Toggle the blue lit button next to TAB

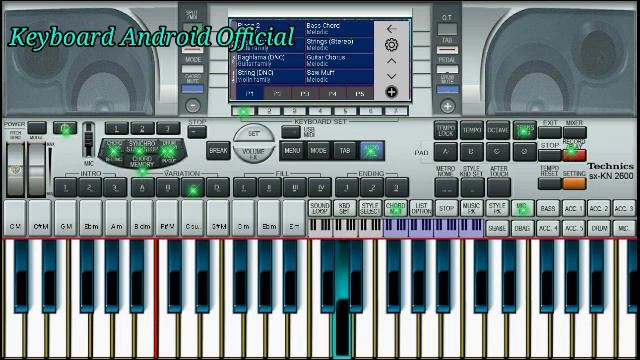(371, 151)
